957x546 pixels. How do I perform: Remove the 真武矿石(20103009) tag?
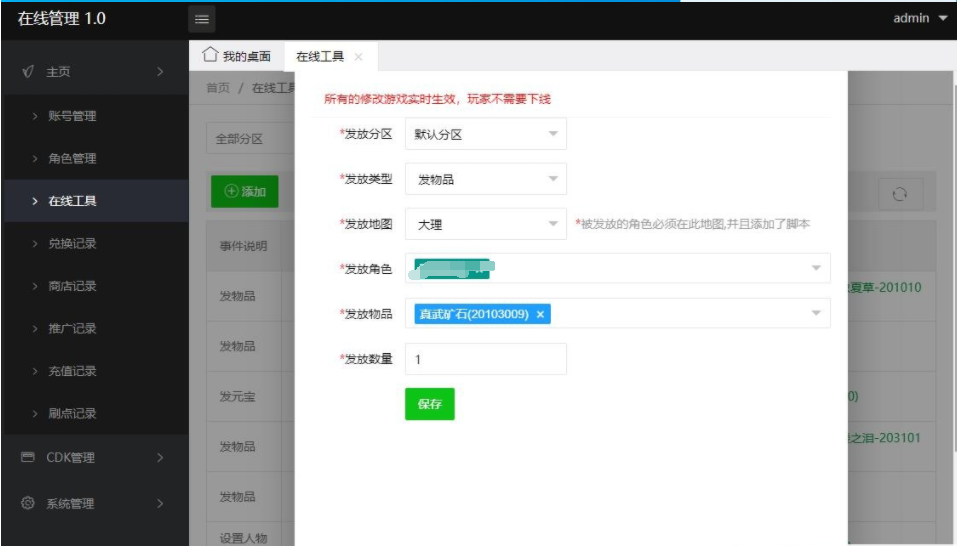coord(541,314)
